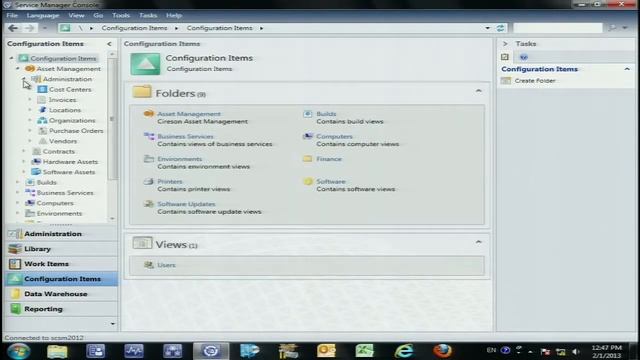The image size is (640, 360).
Task: Click the Purchase Orders icon in the tree
Action: (42, 131)
